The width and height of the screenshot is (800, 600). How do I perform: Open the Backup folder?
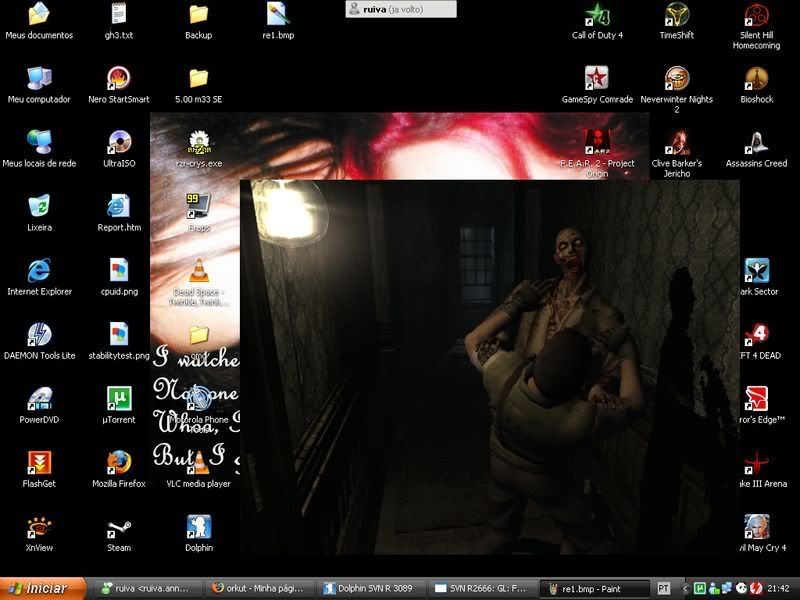click(198, 14)
